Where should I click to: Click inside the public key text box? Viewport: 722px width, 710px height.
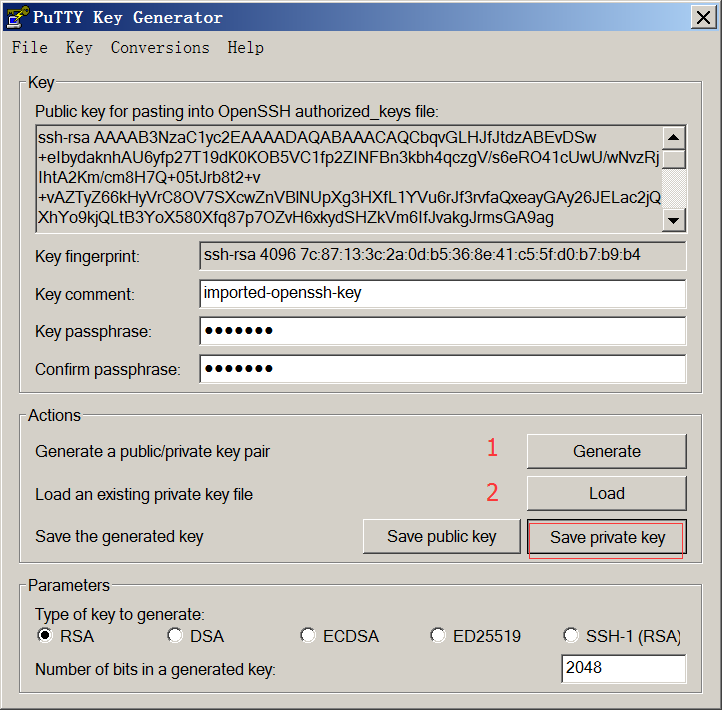click(x=349, y=178)
